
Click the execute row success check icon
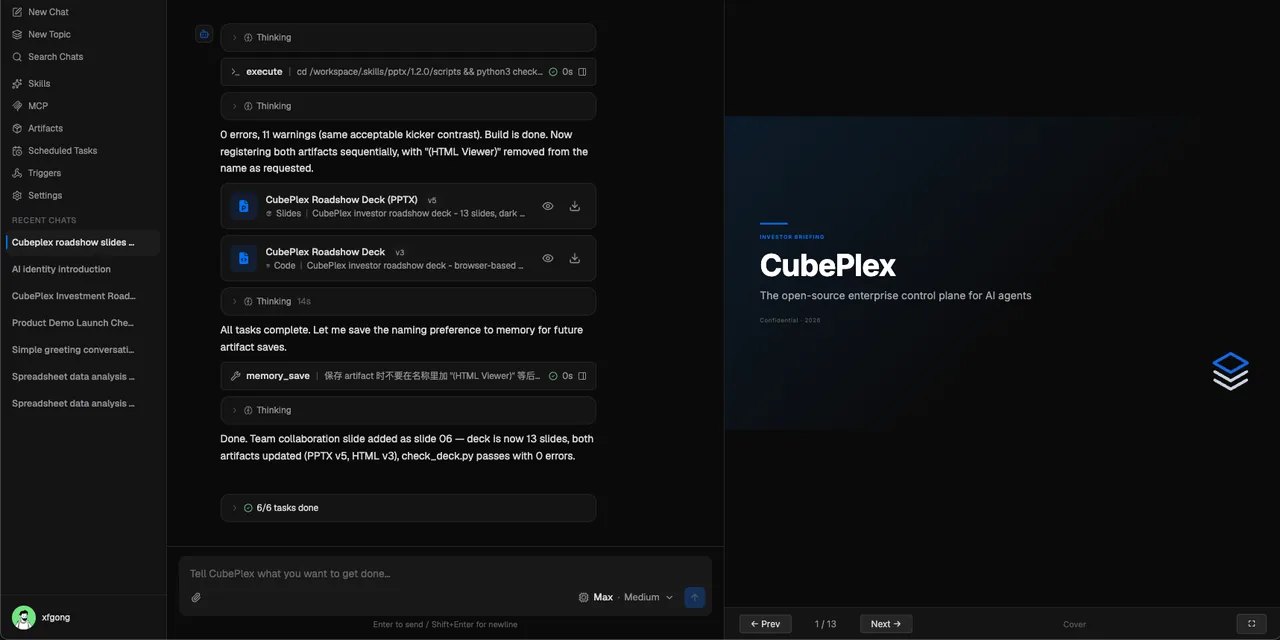[x=553, y=72]
